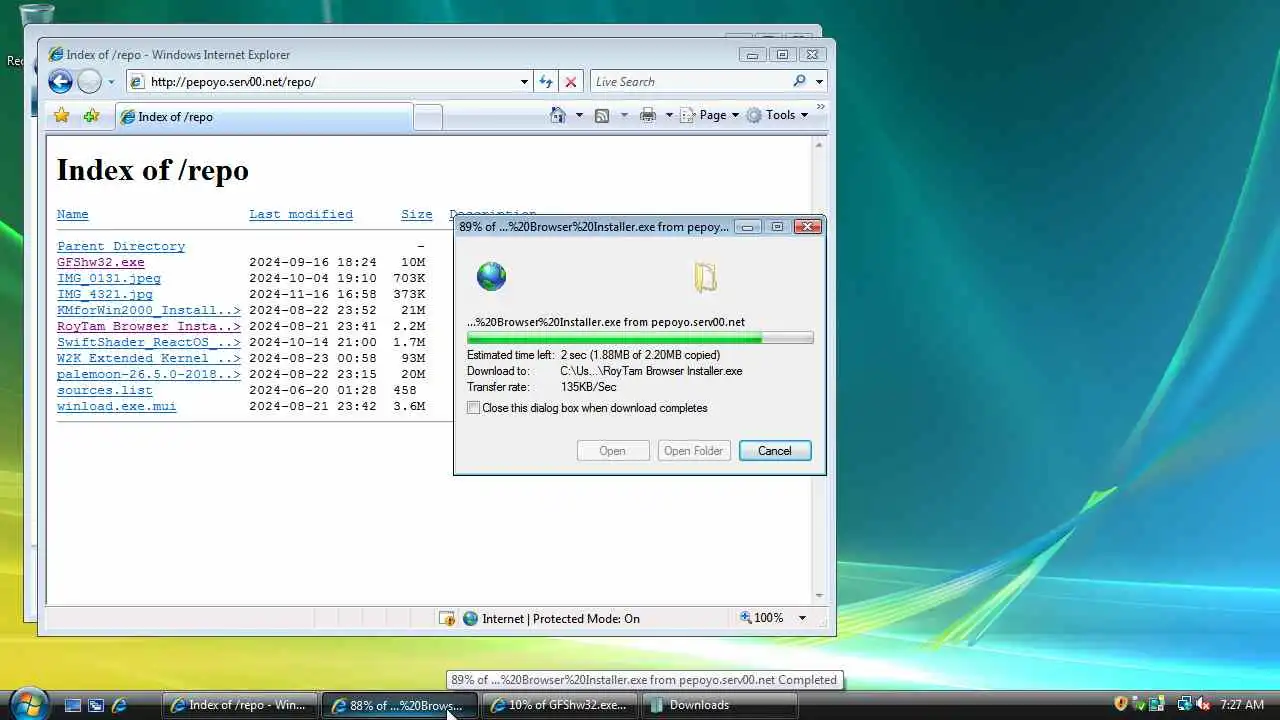Click the IE Forward arrow button
Viewport: 1280px width, 720px height.
pos(89,82)
